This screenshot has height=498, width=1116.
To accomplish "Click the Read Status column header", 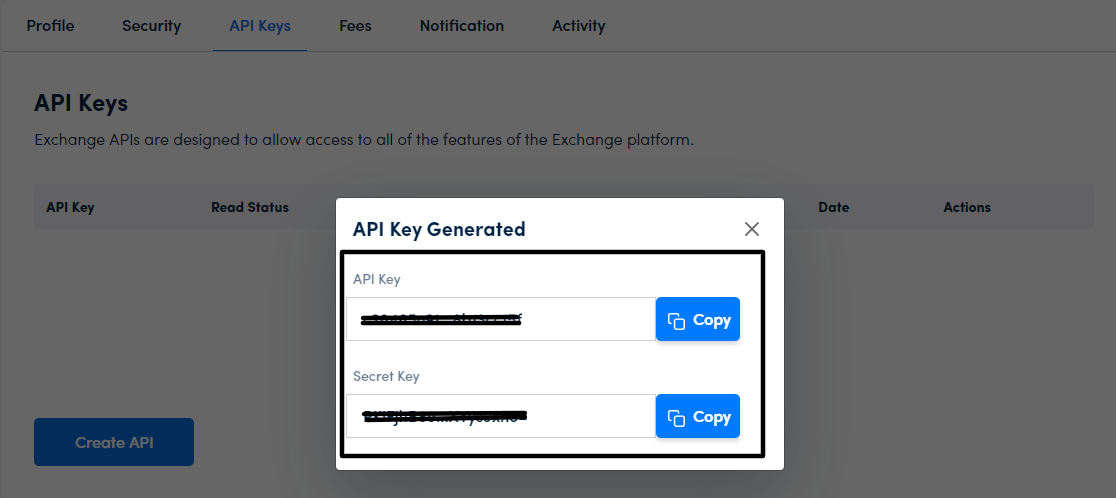I will 249,208.
